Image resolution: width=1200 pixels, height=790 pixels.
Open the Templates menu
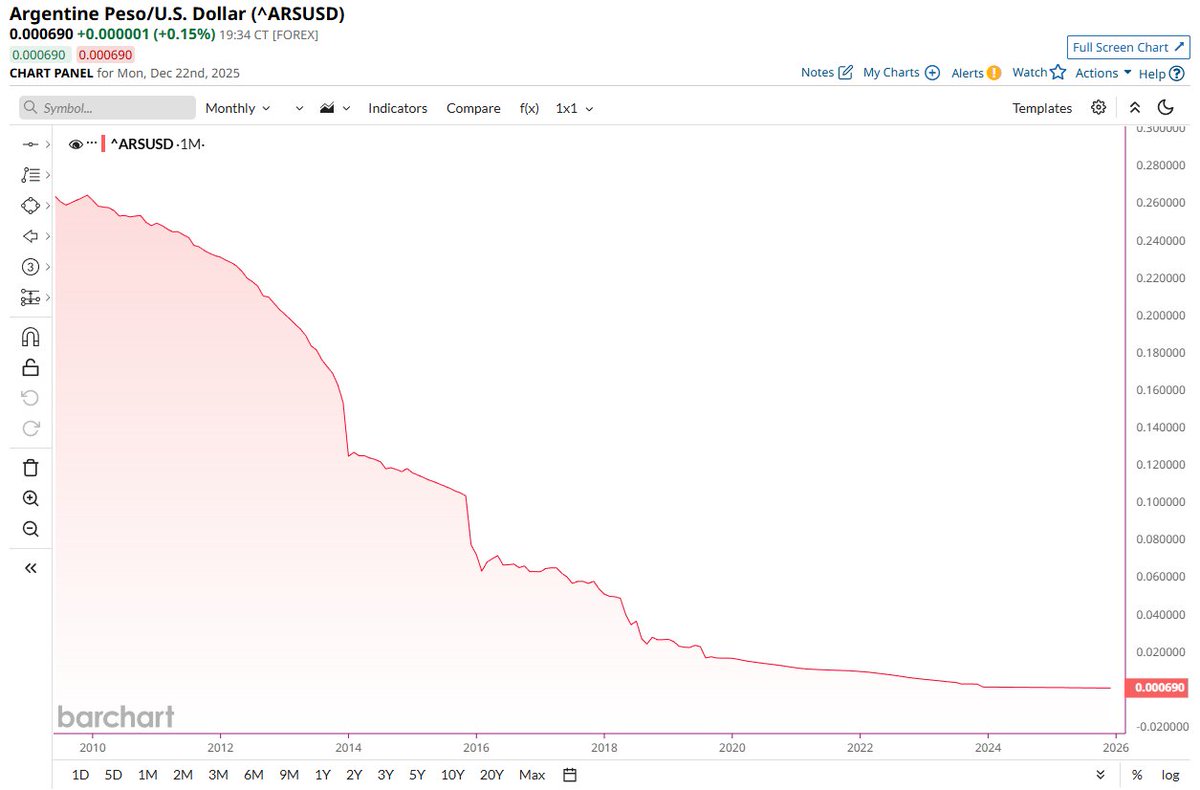point(1042,108)
